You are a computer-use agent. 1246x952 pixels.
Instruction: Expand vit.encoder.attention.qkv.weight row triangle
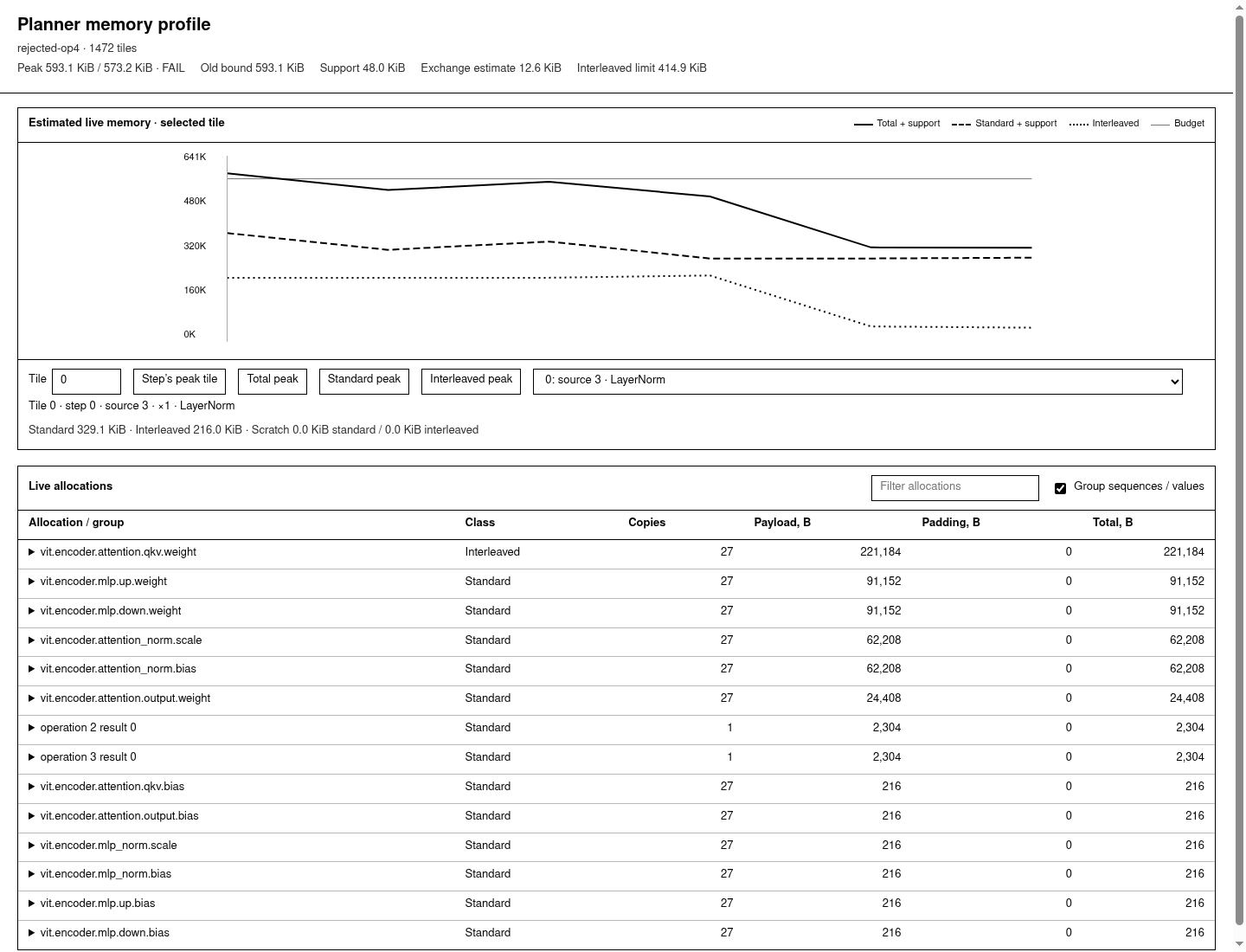click(x=32, y=552)
